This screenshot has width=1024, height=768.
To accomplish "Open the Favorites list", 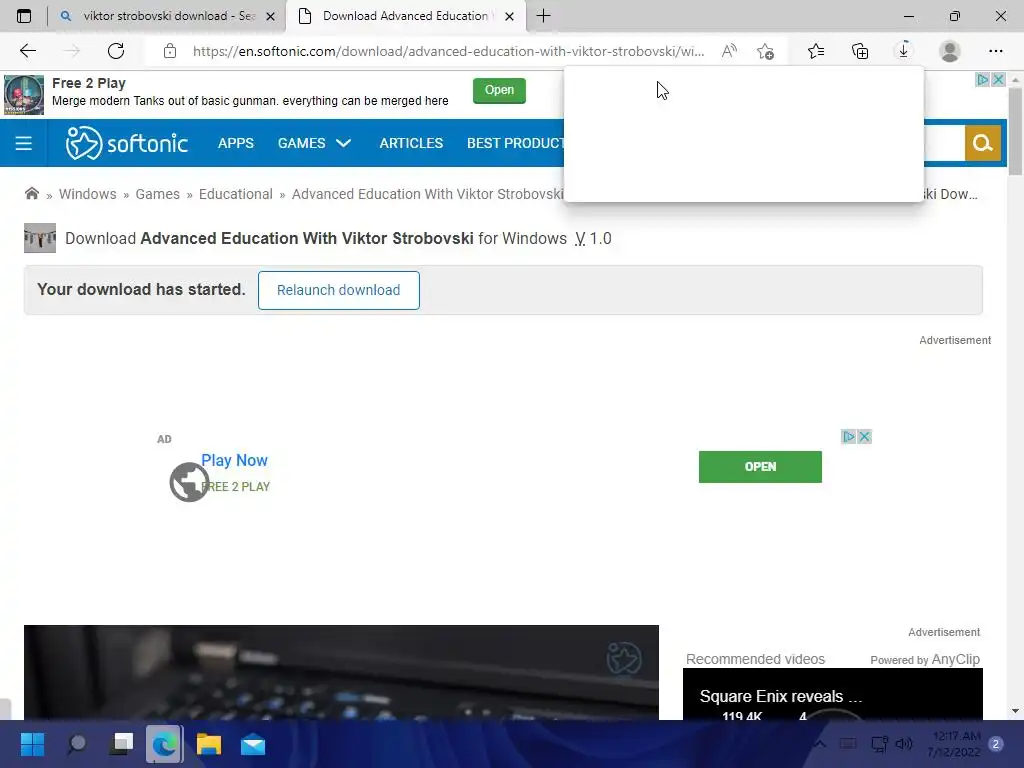I will pos(816,51).
